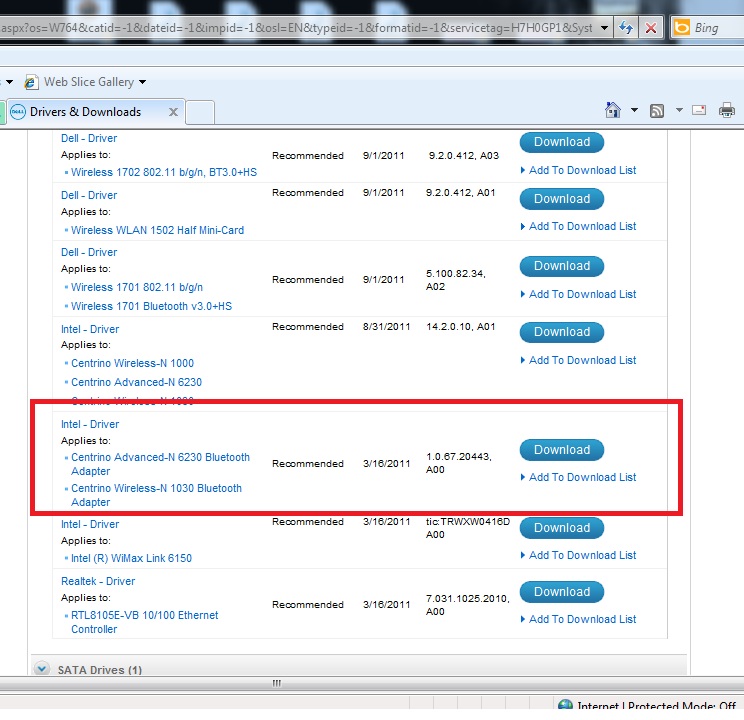Screen dimensions: 744x720
Task: Click the Internet zone globe icon in status bar
Action: pos(565,704)
